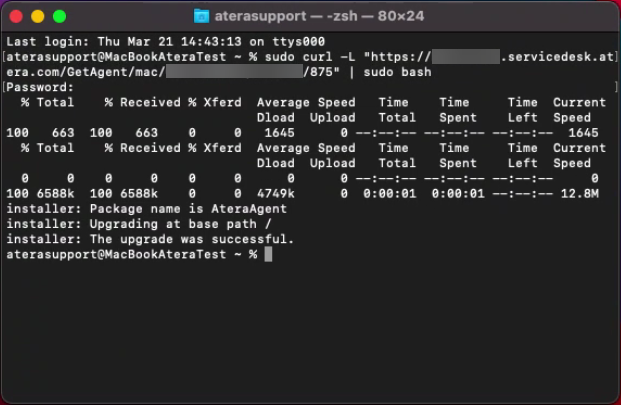Click the window title 'aterasupport — -zsh — 80×24'
This screenshot has width=621, height=405.
319,16
